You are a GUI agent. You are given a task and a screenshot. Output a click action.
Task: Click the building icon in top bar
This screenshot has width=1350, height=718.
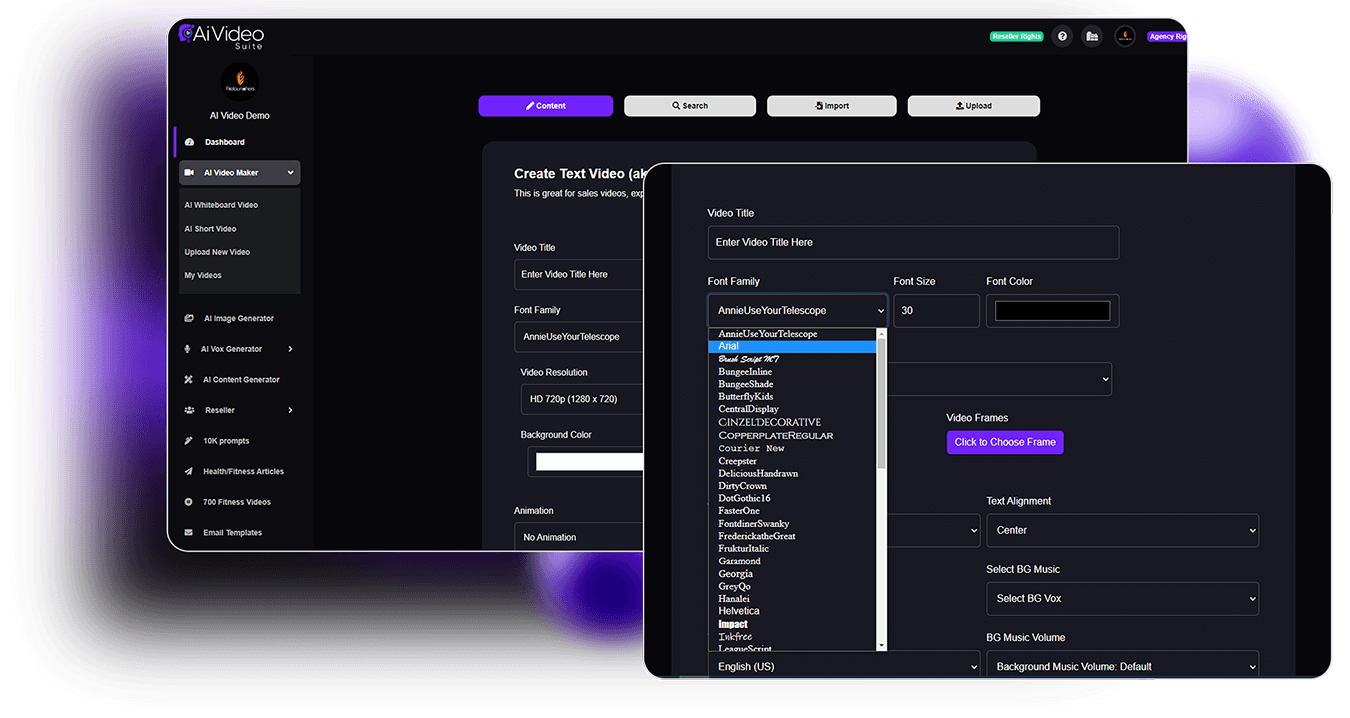tap(1092, 36)
